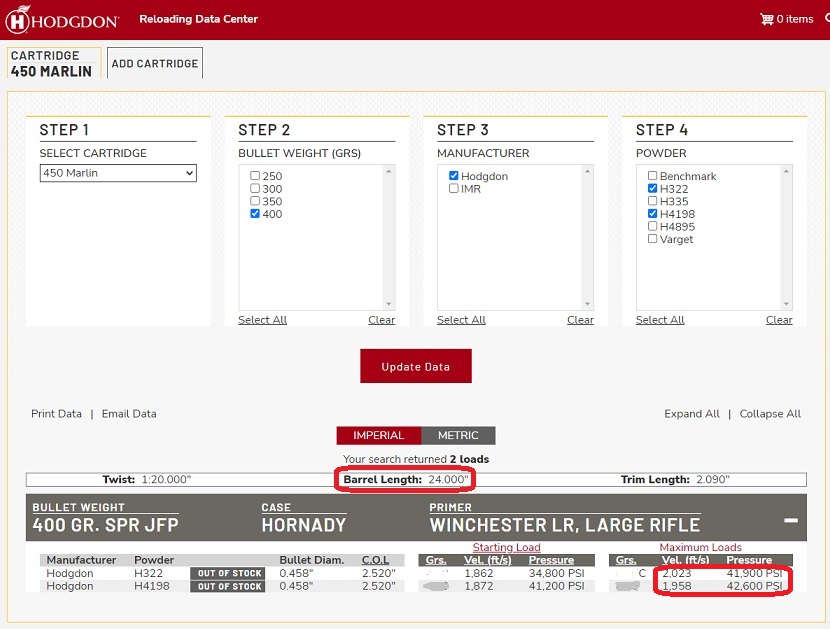Viewport: 830px width, 629px height.
Task: Select the H4198 powder name in the table
Action: click(152, 586)
